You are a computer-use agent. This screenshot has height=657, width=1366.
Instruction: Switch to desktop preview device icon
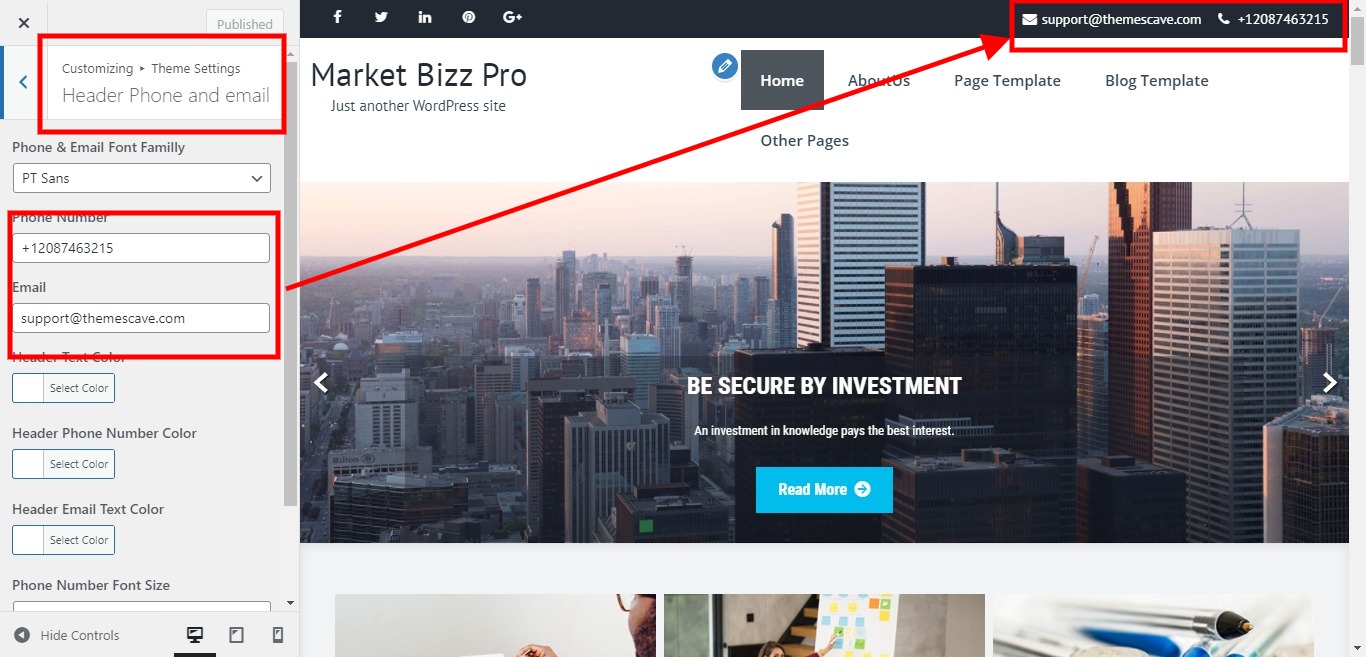tap(195, 635)
